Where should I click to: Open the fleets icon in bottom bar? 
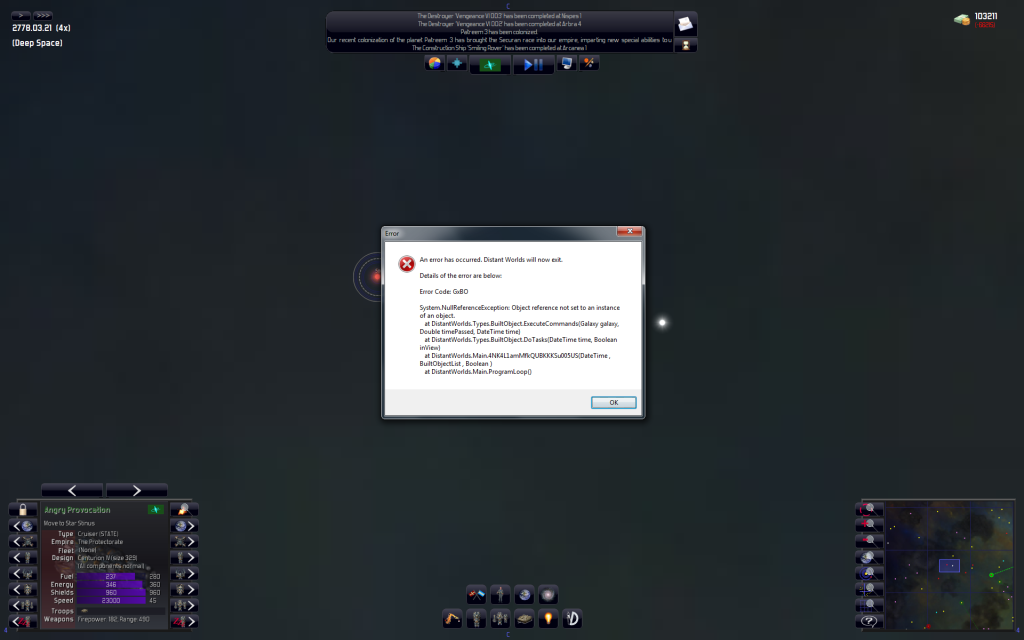(500, 618)
